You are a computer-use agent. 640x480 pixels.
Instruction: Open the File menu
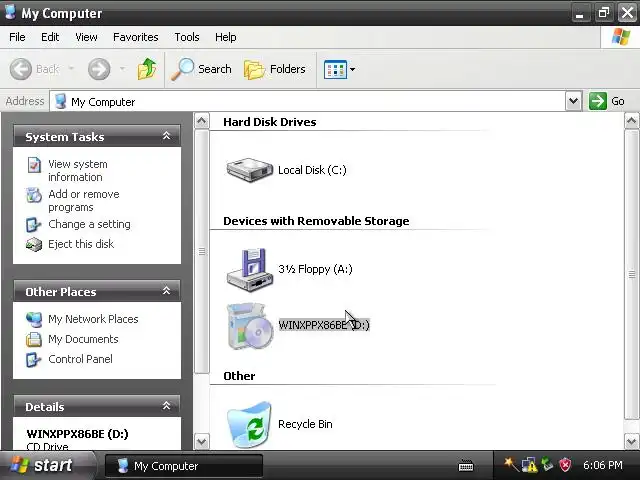click(17, 37)
